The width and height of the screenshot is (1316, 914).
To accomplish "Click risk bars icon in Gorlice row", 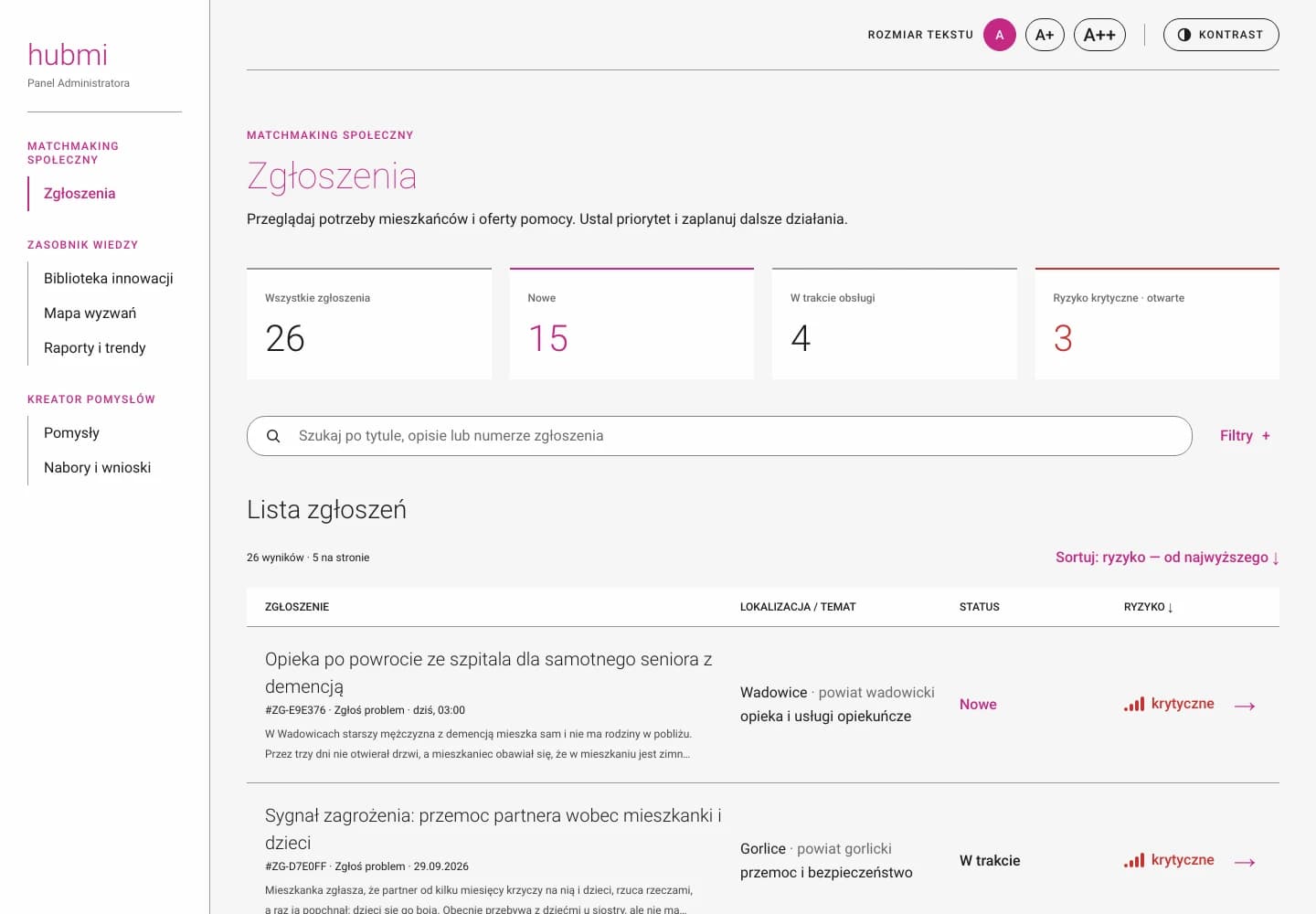I will (x=1134, y=860).
